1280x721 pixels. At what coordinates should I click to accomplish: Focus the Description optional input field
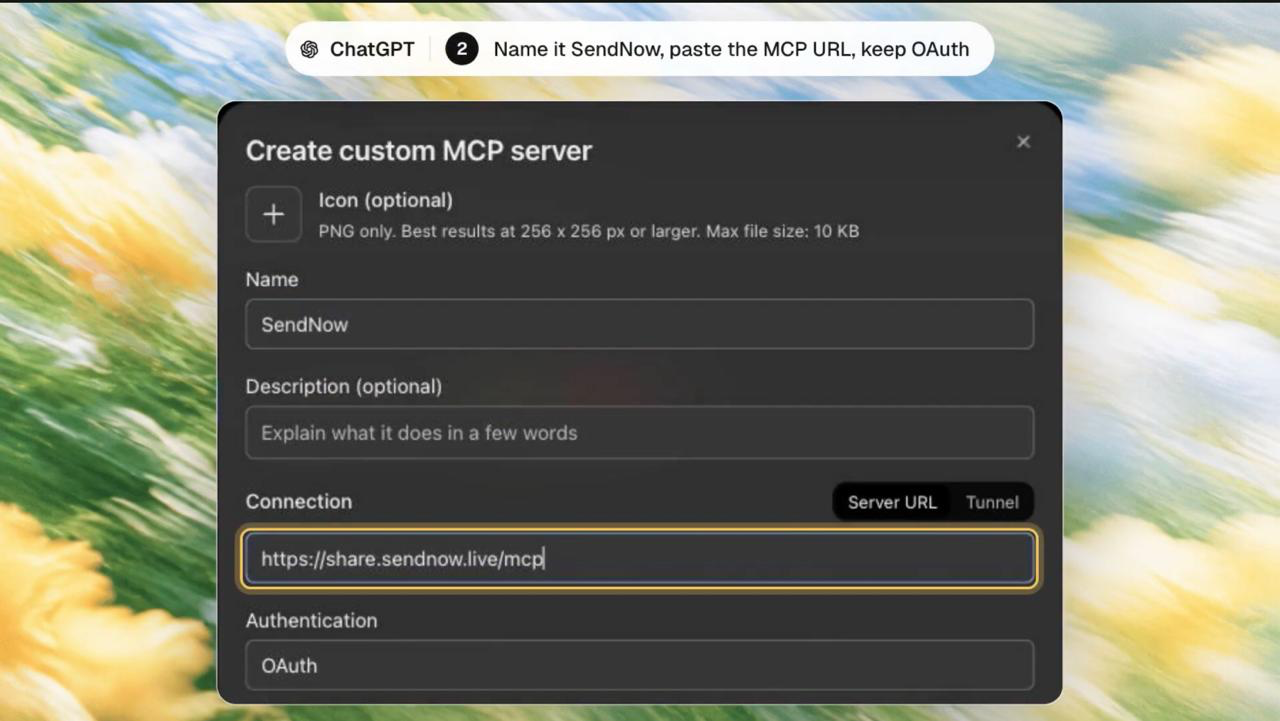639,432
